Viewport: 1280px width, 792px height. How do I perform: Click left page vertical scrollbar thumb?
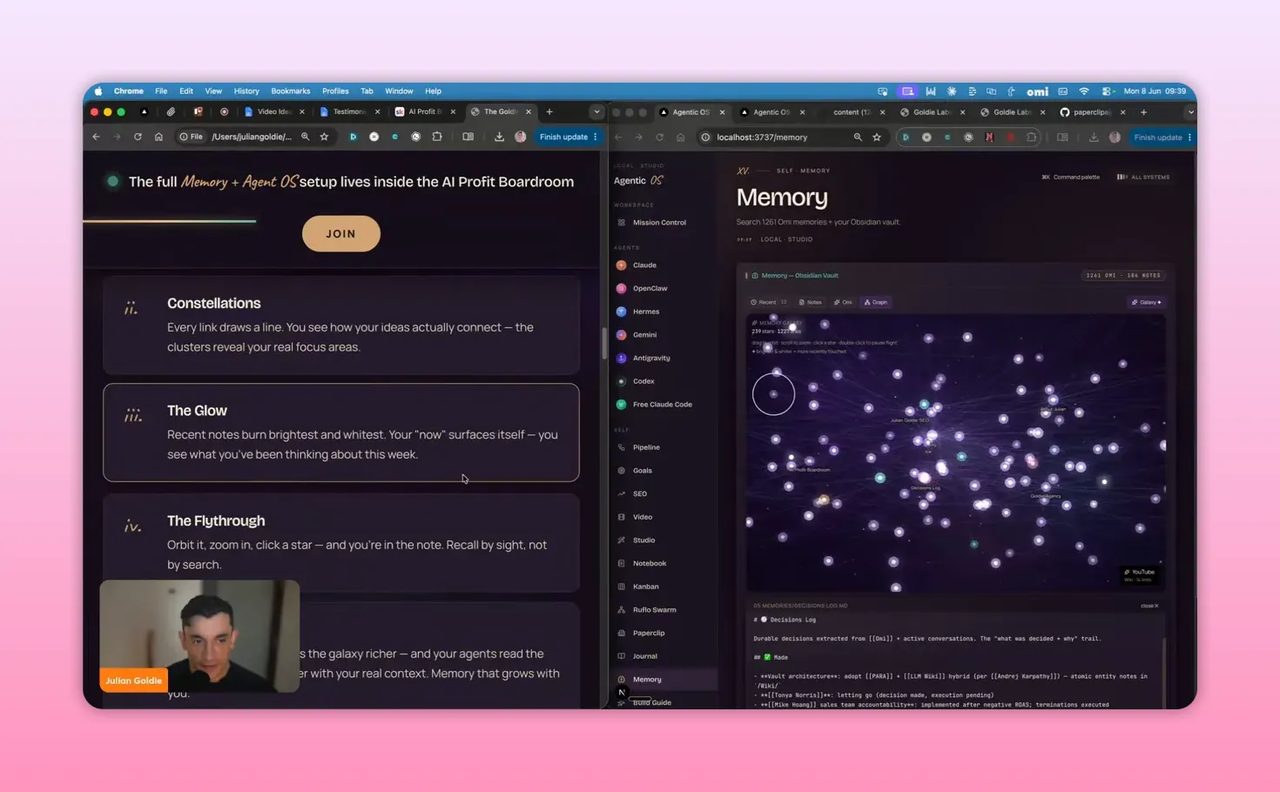(x=603, y=343)
